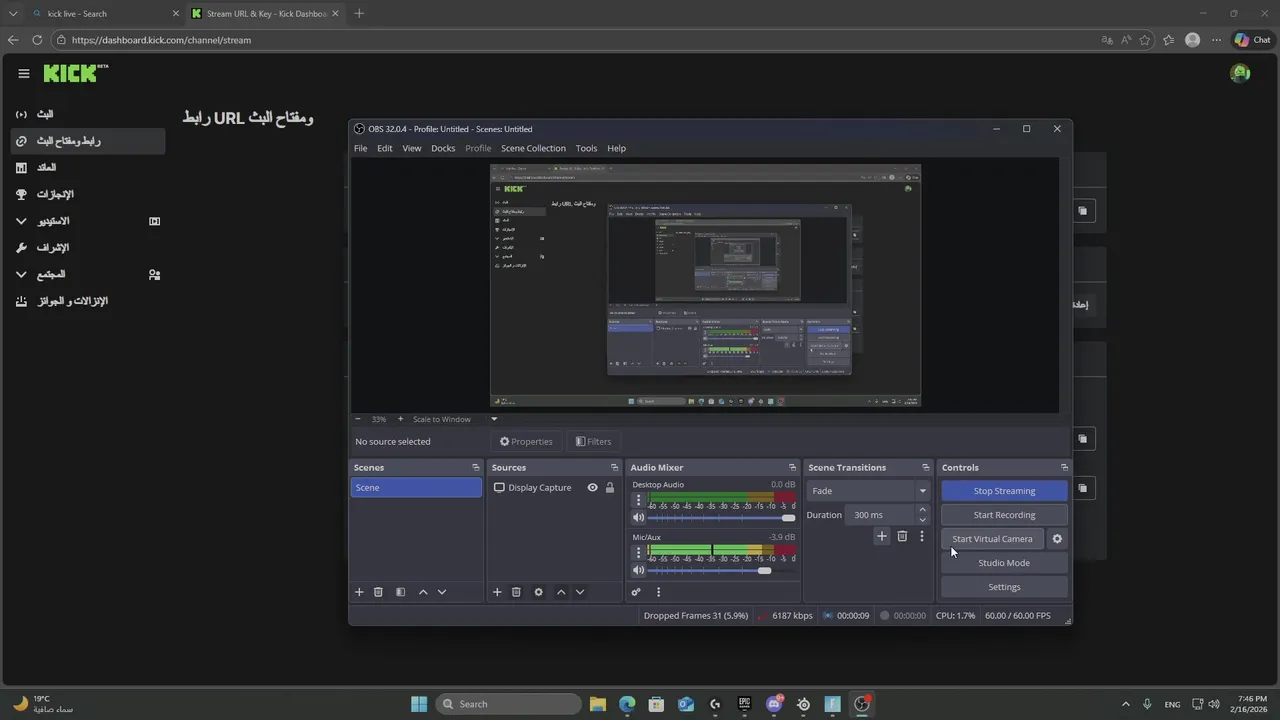Toggle Studio Mode in Controls

point(1004,563)
